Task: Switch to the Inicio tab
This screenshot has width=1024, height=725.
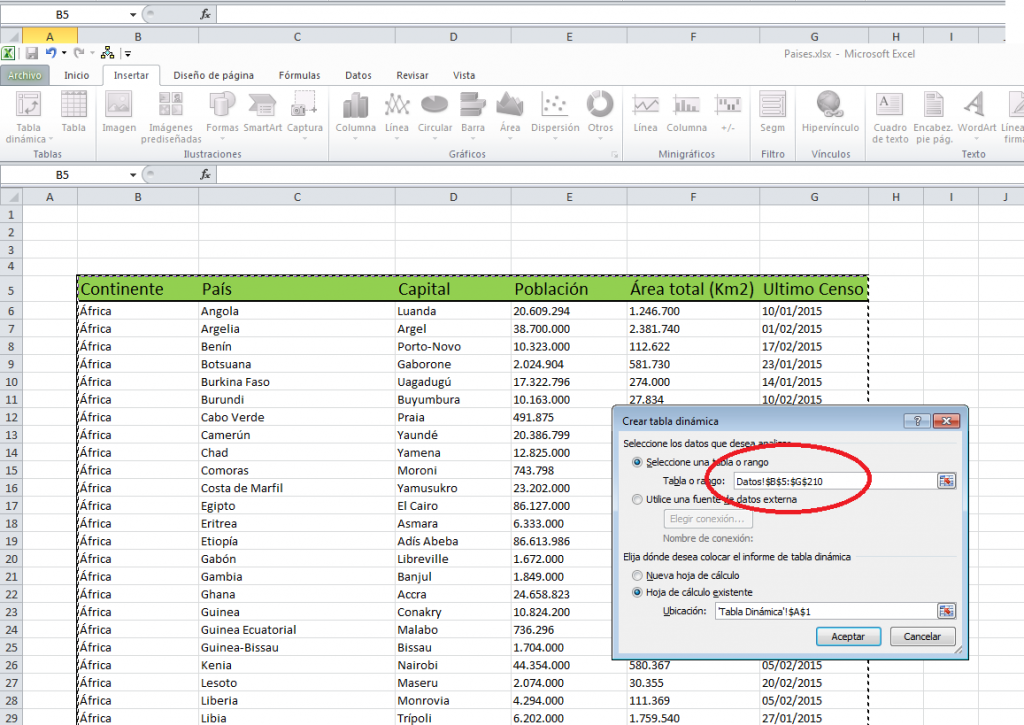Action: tap(76, 76)
